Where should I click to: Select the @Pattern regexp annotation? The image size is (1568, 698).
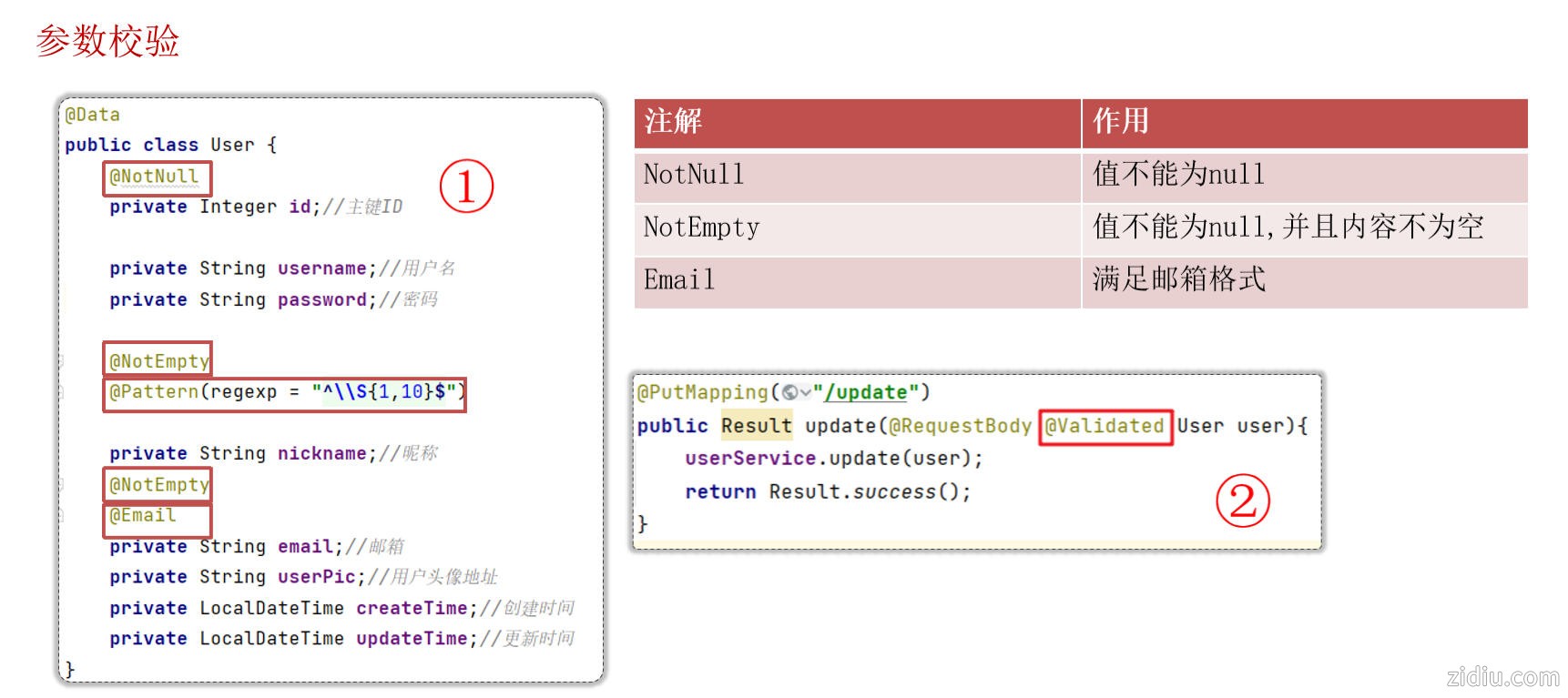click(284, 393)
